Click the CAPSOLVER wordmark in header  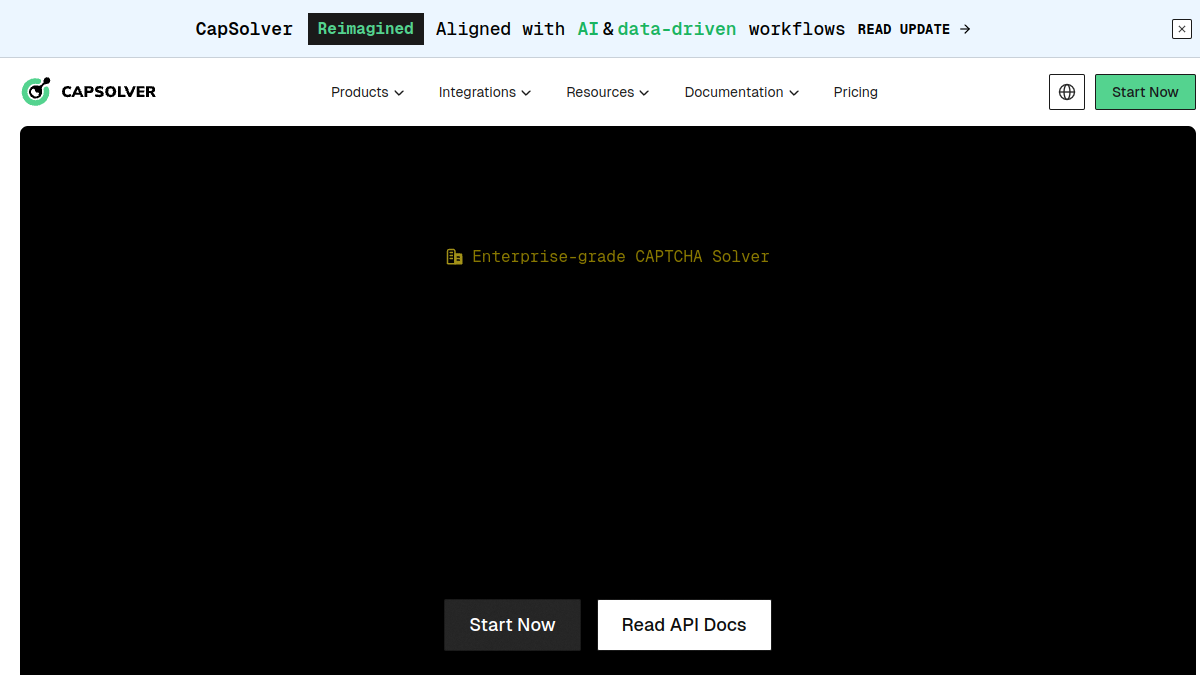109,92
